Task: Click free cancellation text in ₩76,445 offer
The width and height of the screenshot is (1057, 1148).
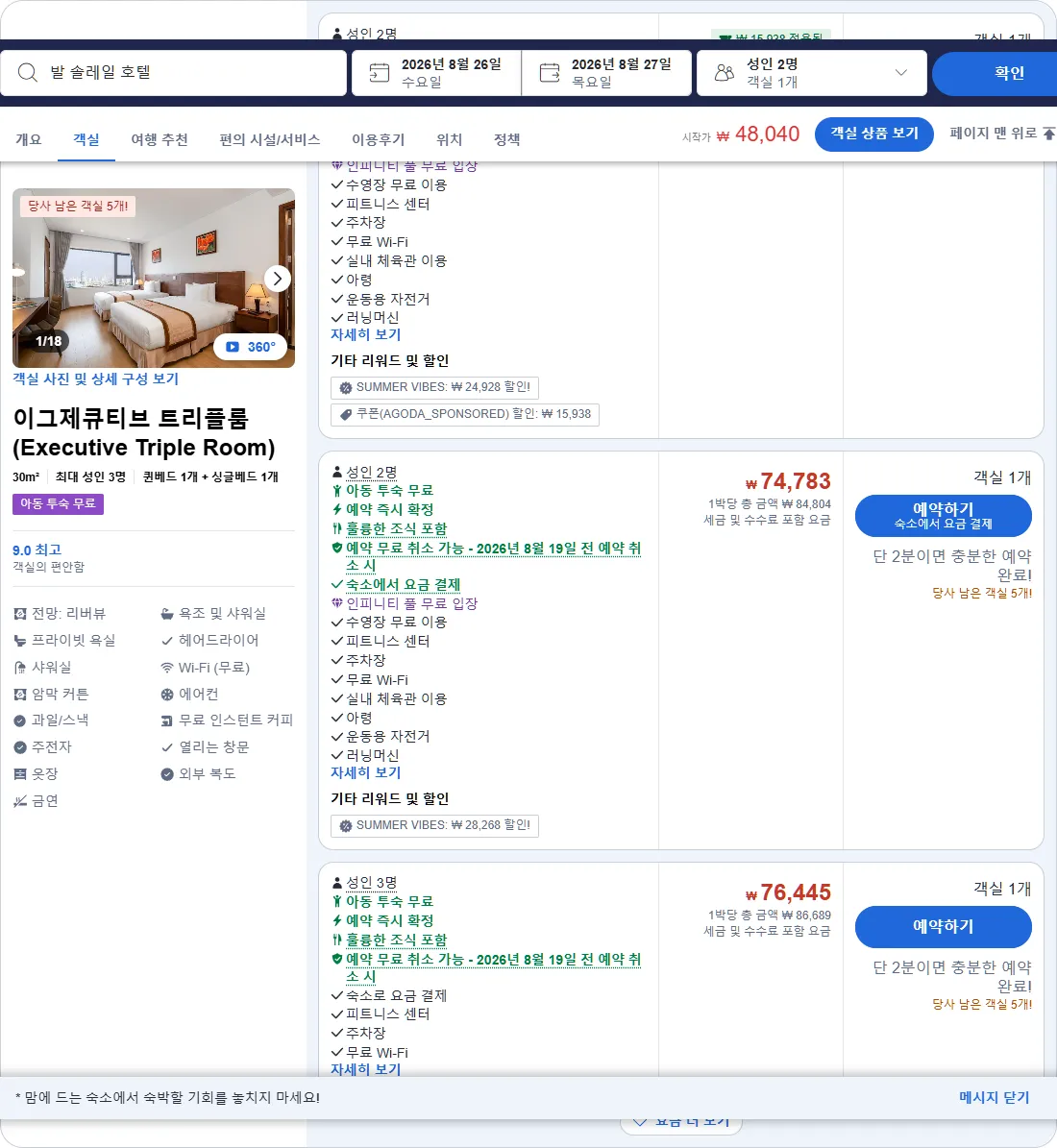Action: coord(493,968)
